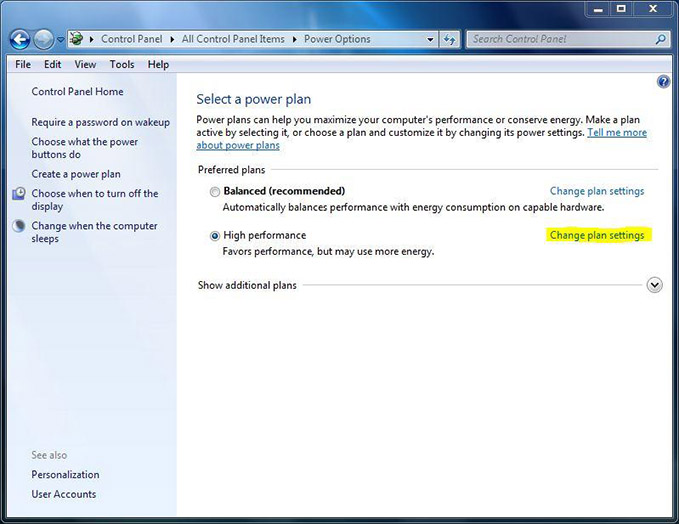
Task: Click the Automatically balances performance description
Action: point(414,207)
